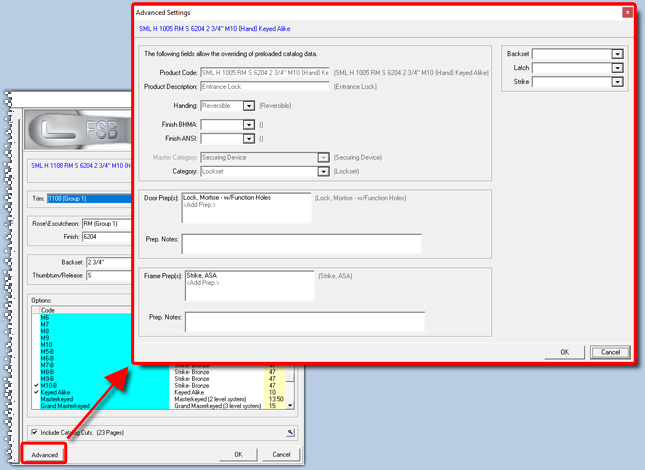
Task: Click the Product Description field
Action: coord(264,87)
